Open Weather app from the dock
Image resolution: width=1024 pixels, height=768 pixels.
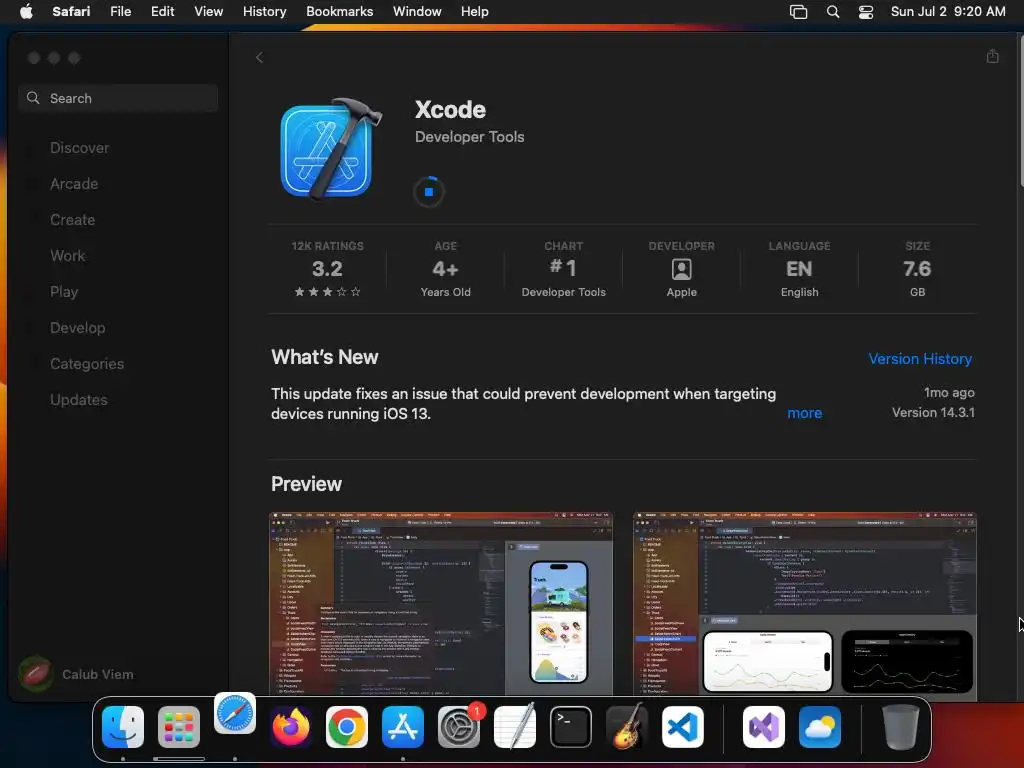tap(820, 727)
